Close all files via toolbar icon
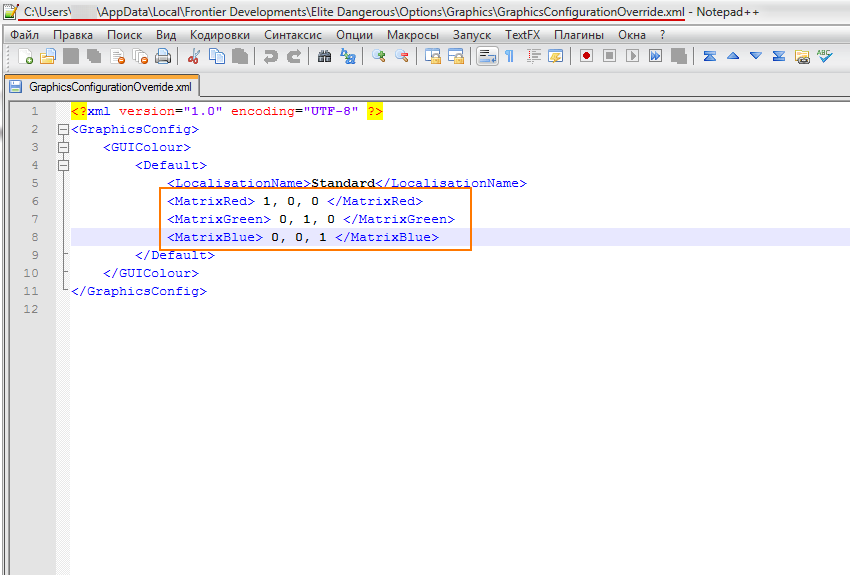The image size is (850, 575). click(140, 56)
